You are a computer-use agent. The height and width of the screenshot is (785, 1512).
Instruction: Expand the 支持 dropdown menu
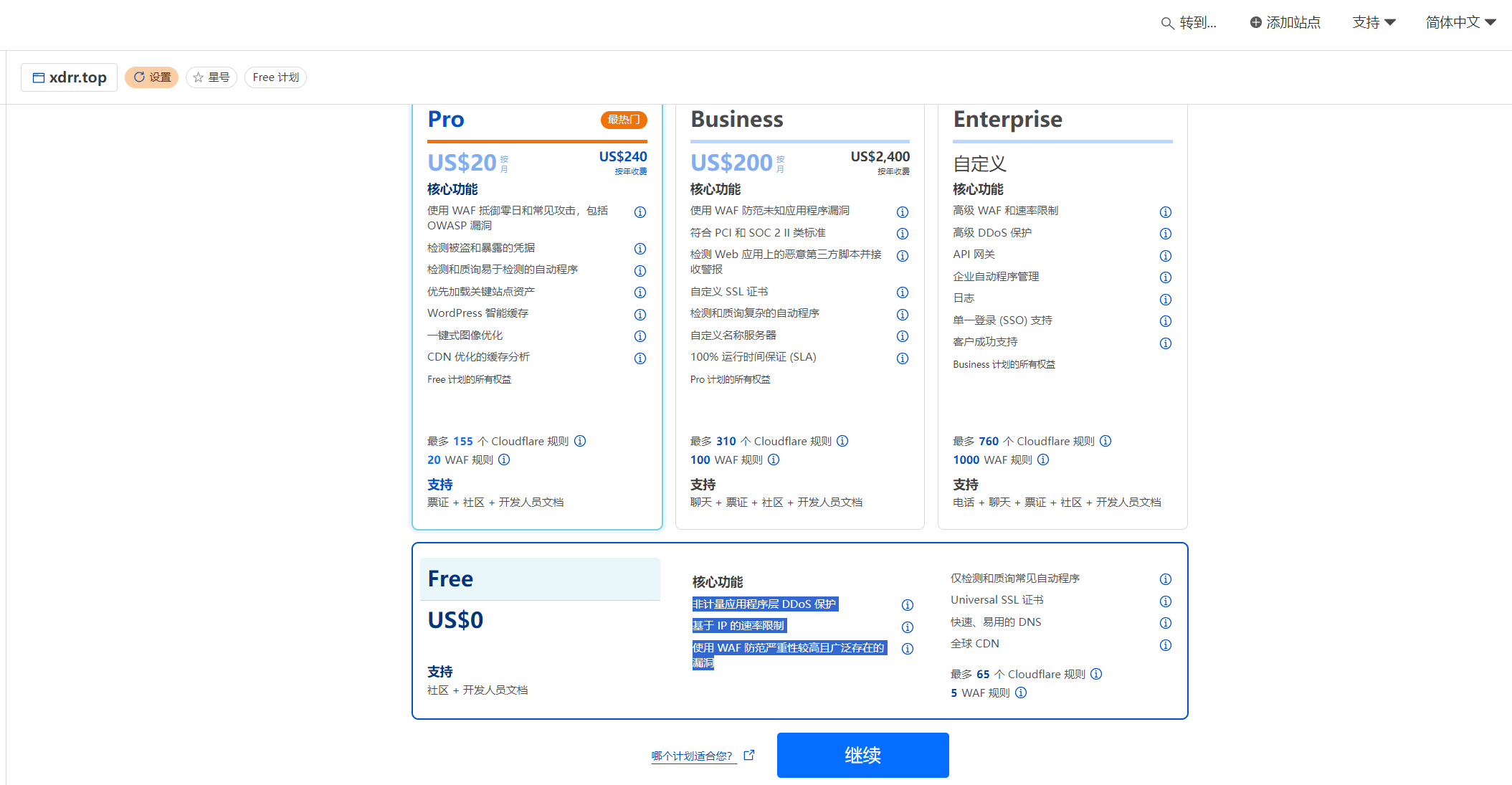point(1374,23)
